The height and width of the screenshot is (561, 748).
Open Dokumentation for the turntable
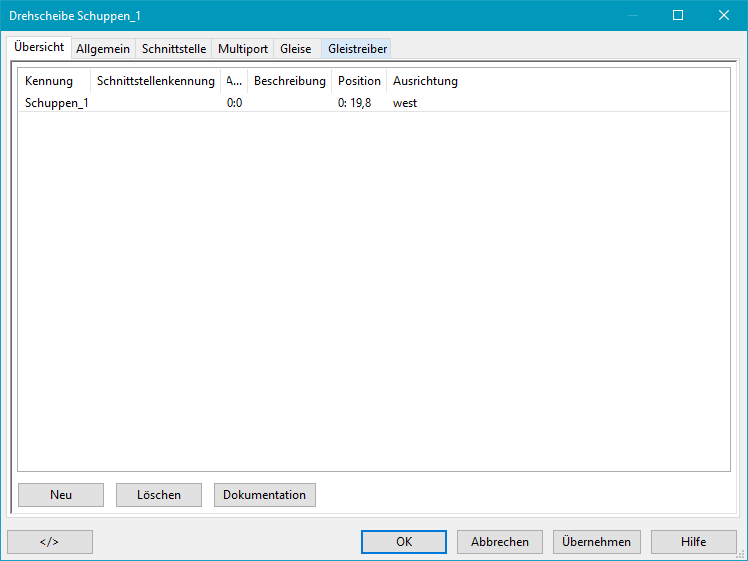point(264,495)
